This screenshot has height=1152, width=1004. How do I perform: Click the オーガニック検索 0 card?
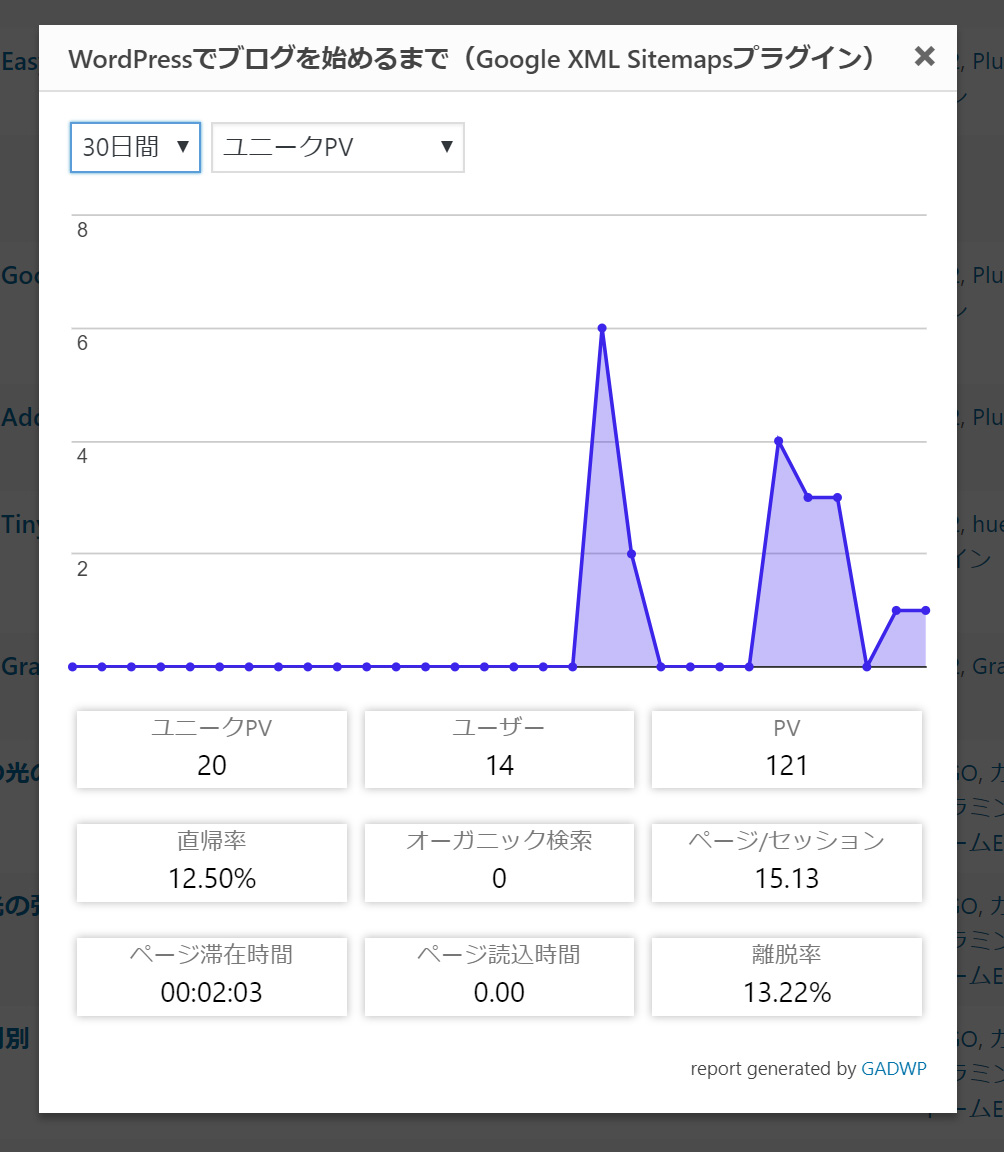[x=499, y=863]
